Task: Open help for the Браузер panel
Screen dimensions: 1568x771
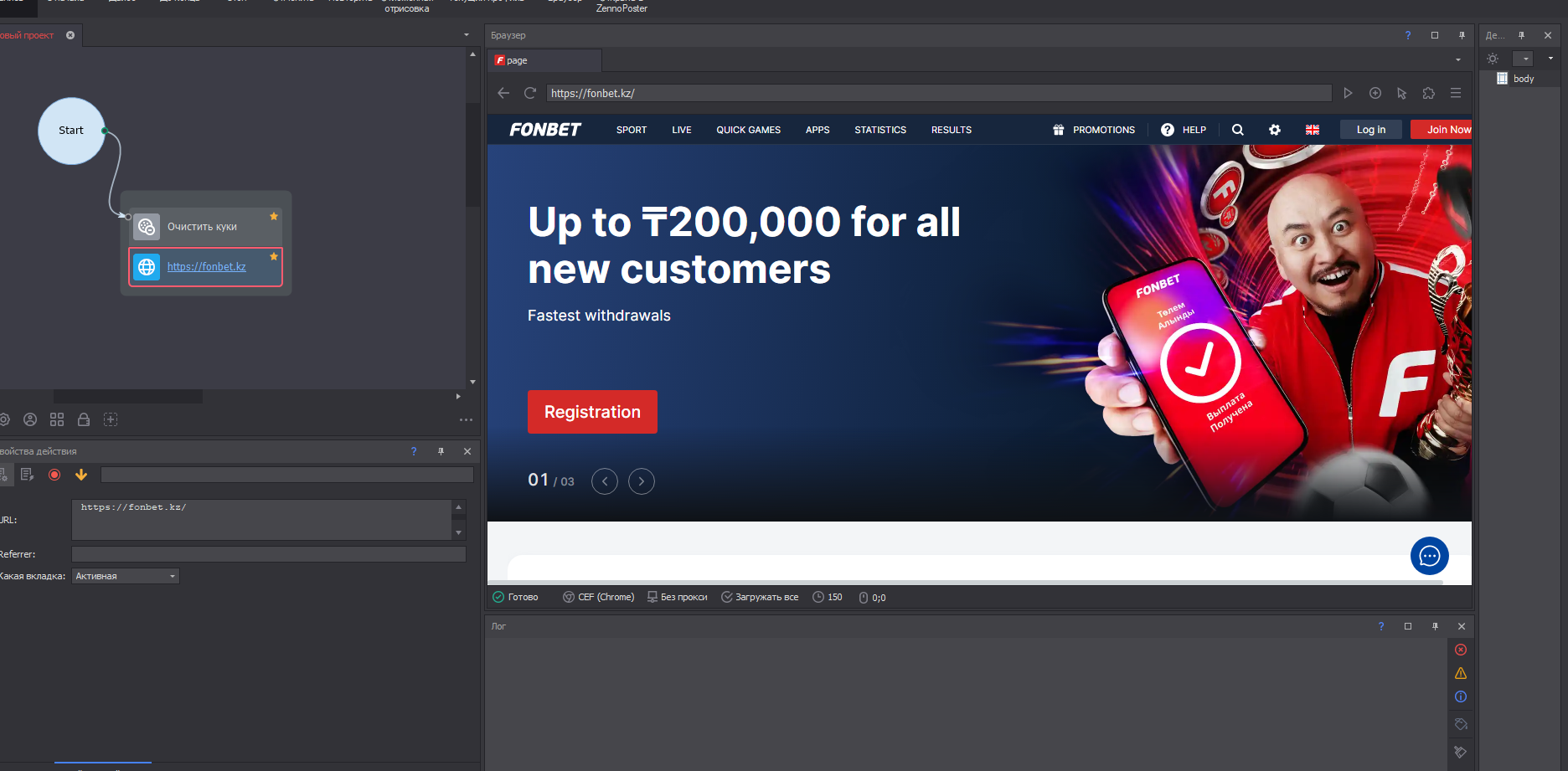Action: (1408, 35)
